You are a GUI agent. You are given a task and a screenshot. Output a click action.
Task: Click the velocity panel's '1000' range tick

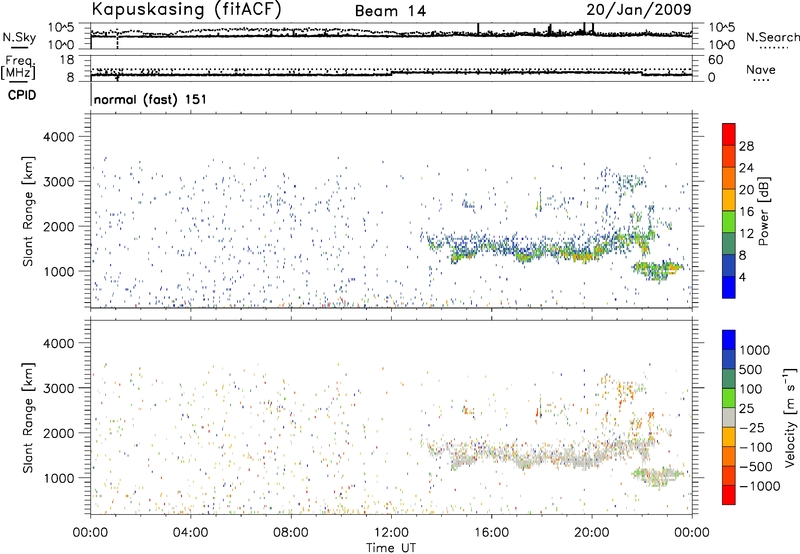coord(58,478)
